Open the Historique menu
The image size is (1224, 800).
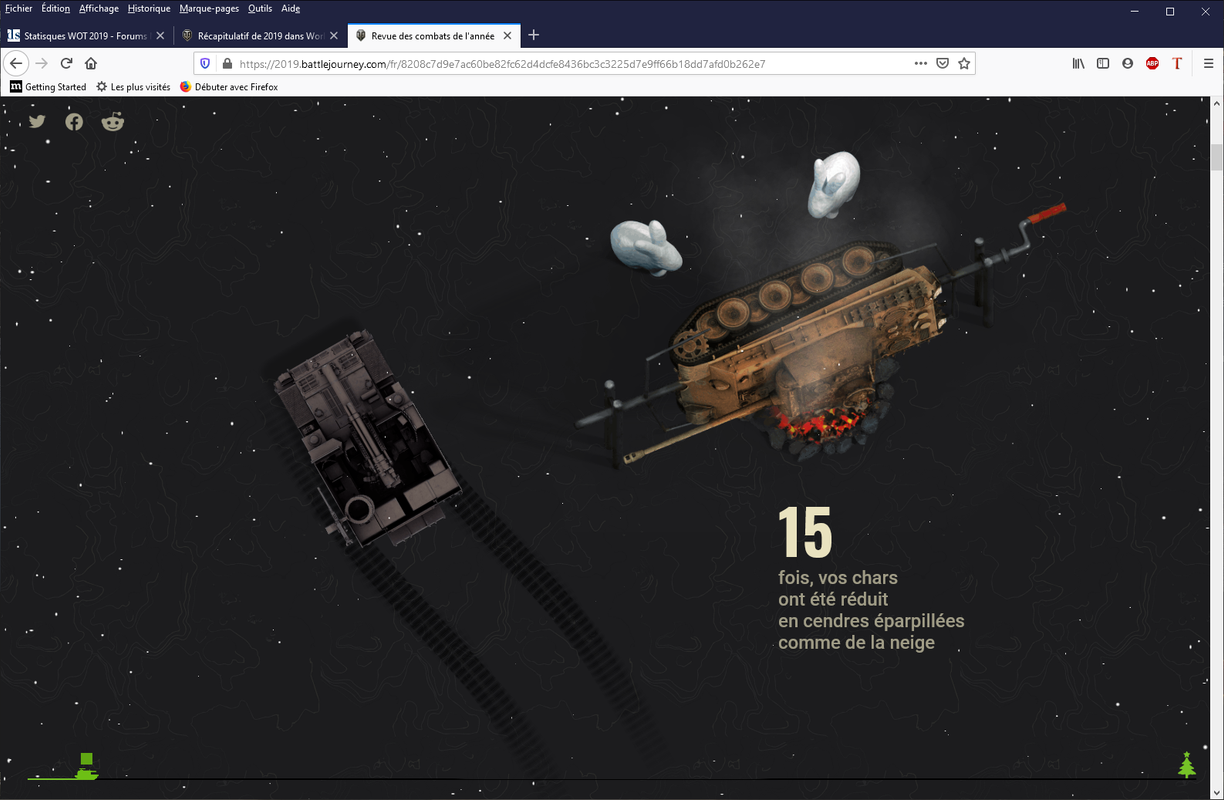coord(149,8)
